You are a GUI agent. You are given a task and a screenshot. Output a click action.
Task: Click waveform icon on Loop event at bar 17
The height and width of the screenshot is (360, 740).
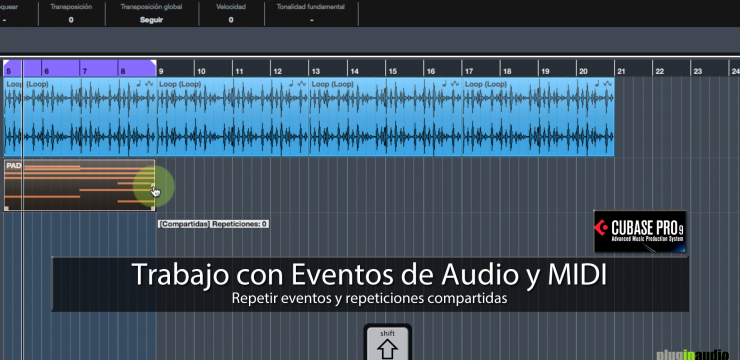tap(607, 83)
